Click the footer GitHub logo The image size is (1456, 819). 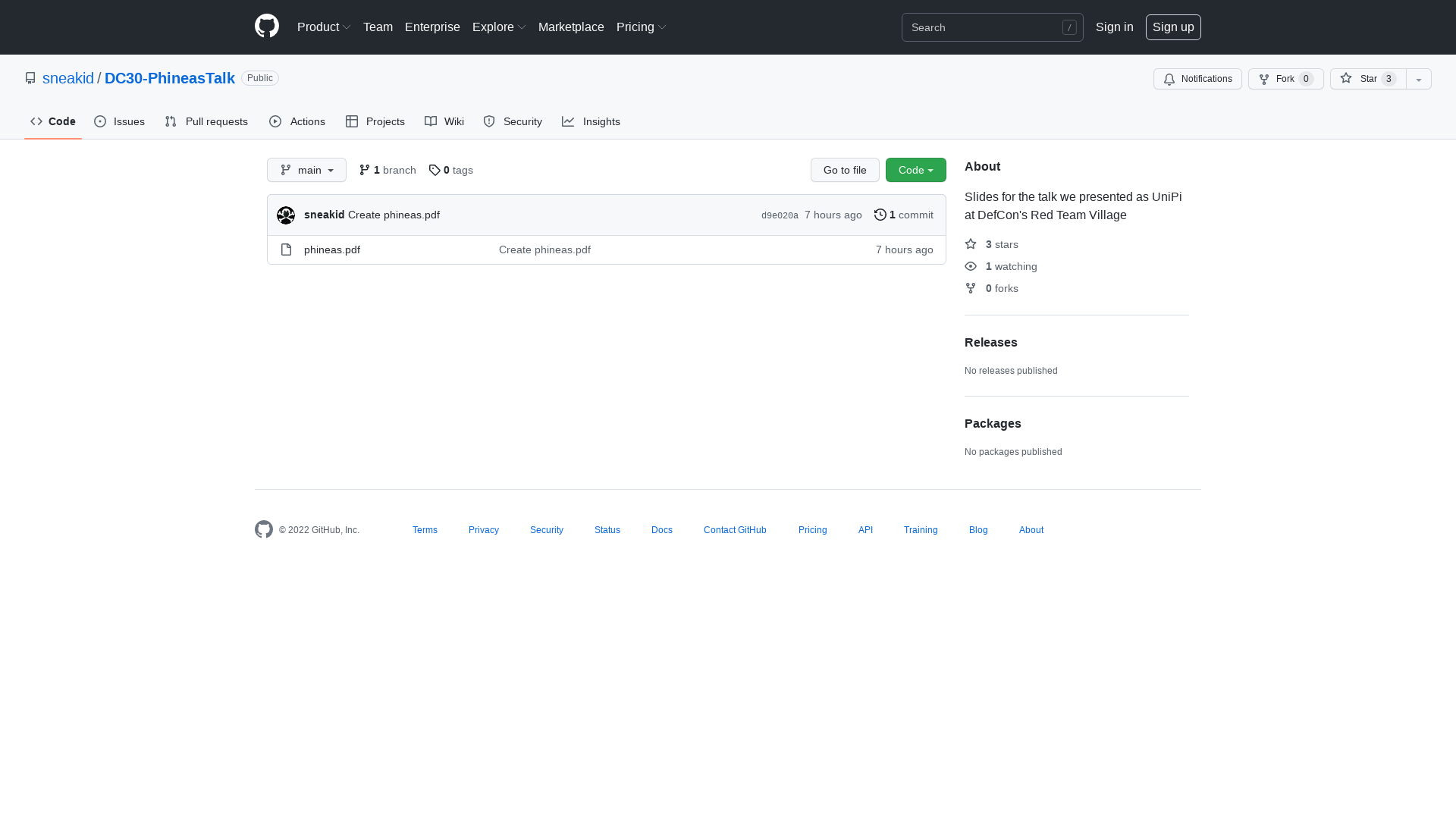click(x=264, y=529)
